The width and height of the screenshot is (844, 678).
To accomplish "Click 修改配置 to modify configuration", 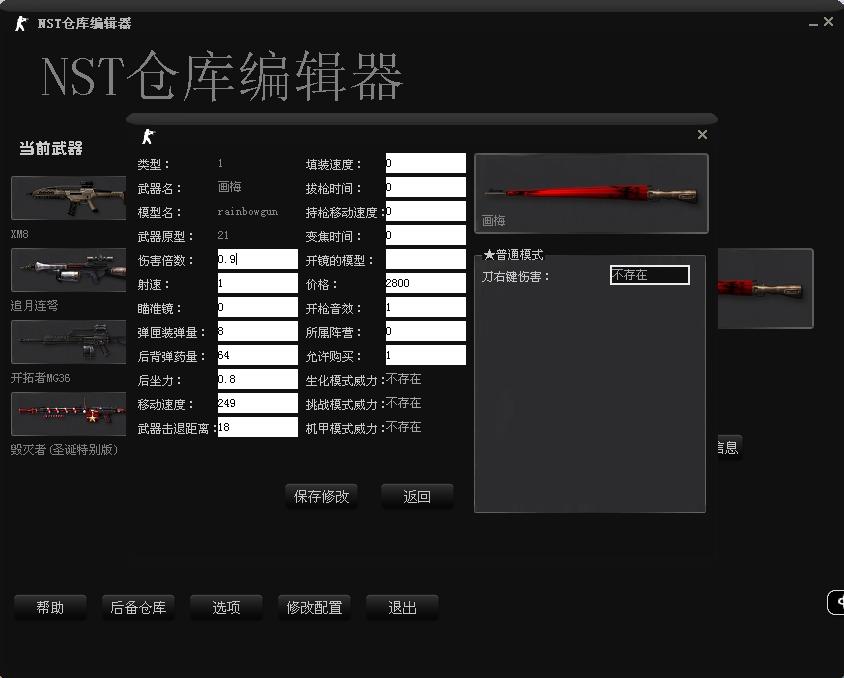I will point(314,607).
